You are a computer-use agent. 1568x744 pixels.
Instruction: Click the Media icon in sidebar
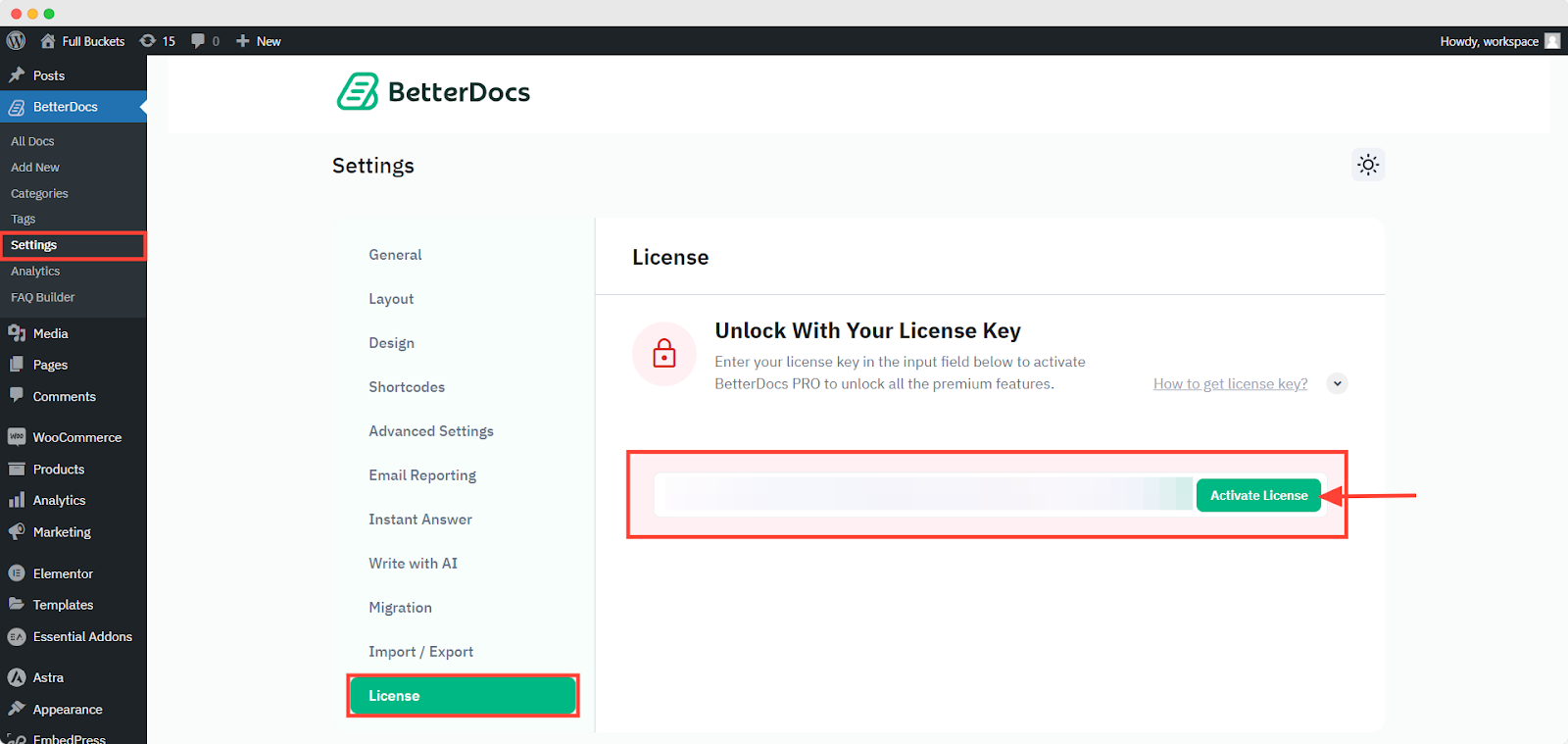tap(17, 333)
